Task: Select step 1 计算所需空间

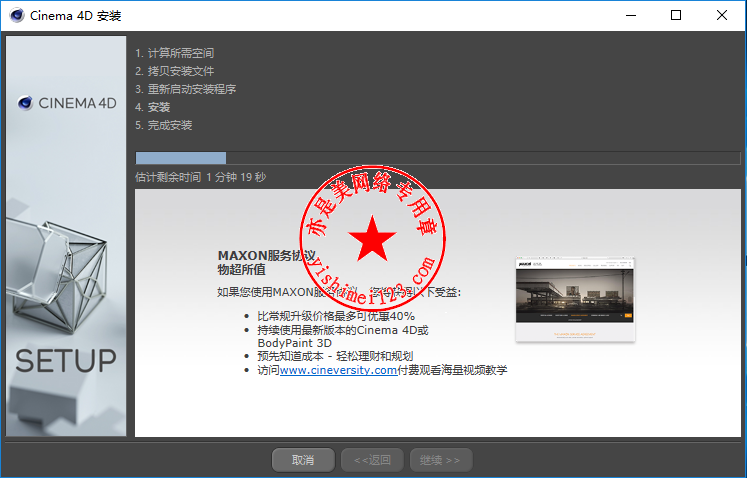Action: click(174, 53)
